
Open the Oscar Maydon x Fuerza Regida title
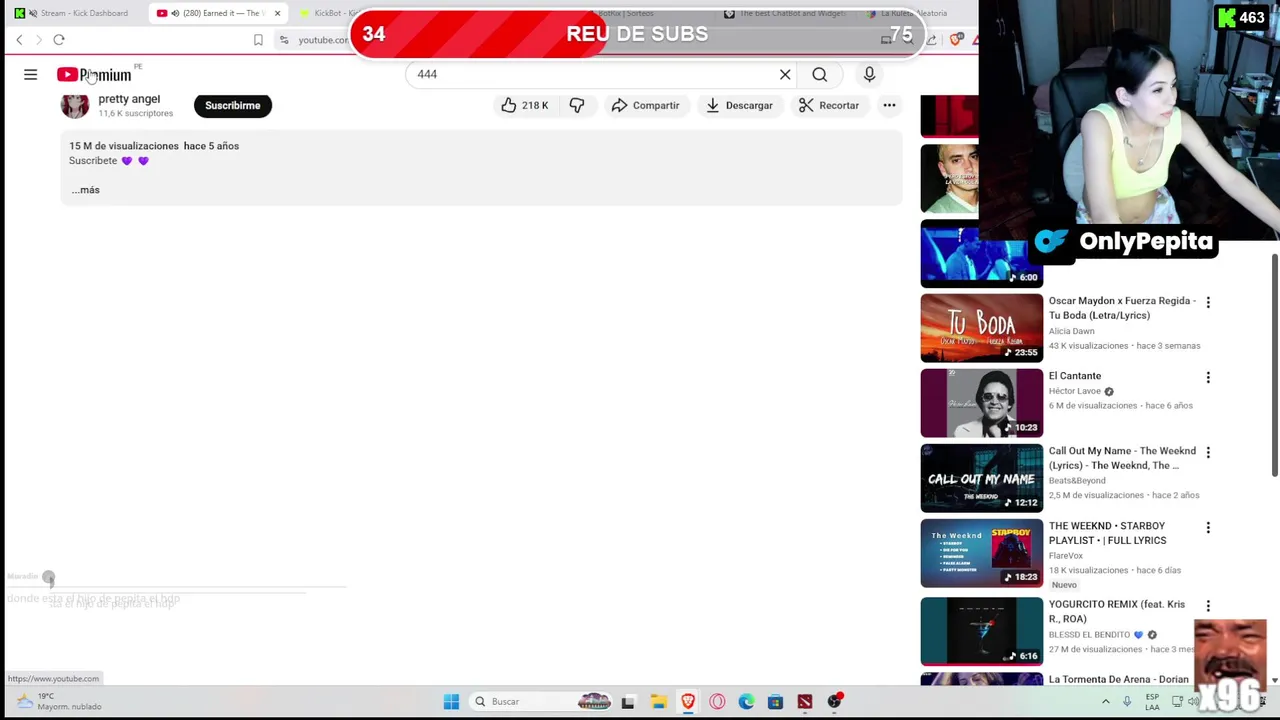click(1122, 308)
